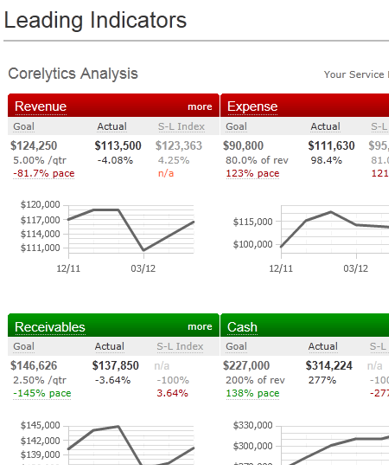Viewport: 389px width, 465px height.
Task: Click Receivables goal value $146,626
Action: [34, 366]
